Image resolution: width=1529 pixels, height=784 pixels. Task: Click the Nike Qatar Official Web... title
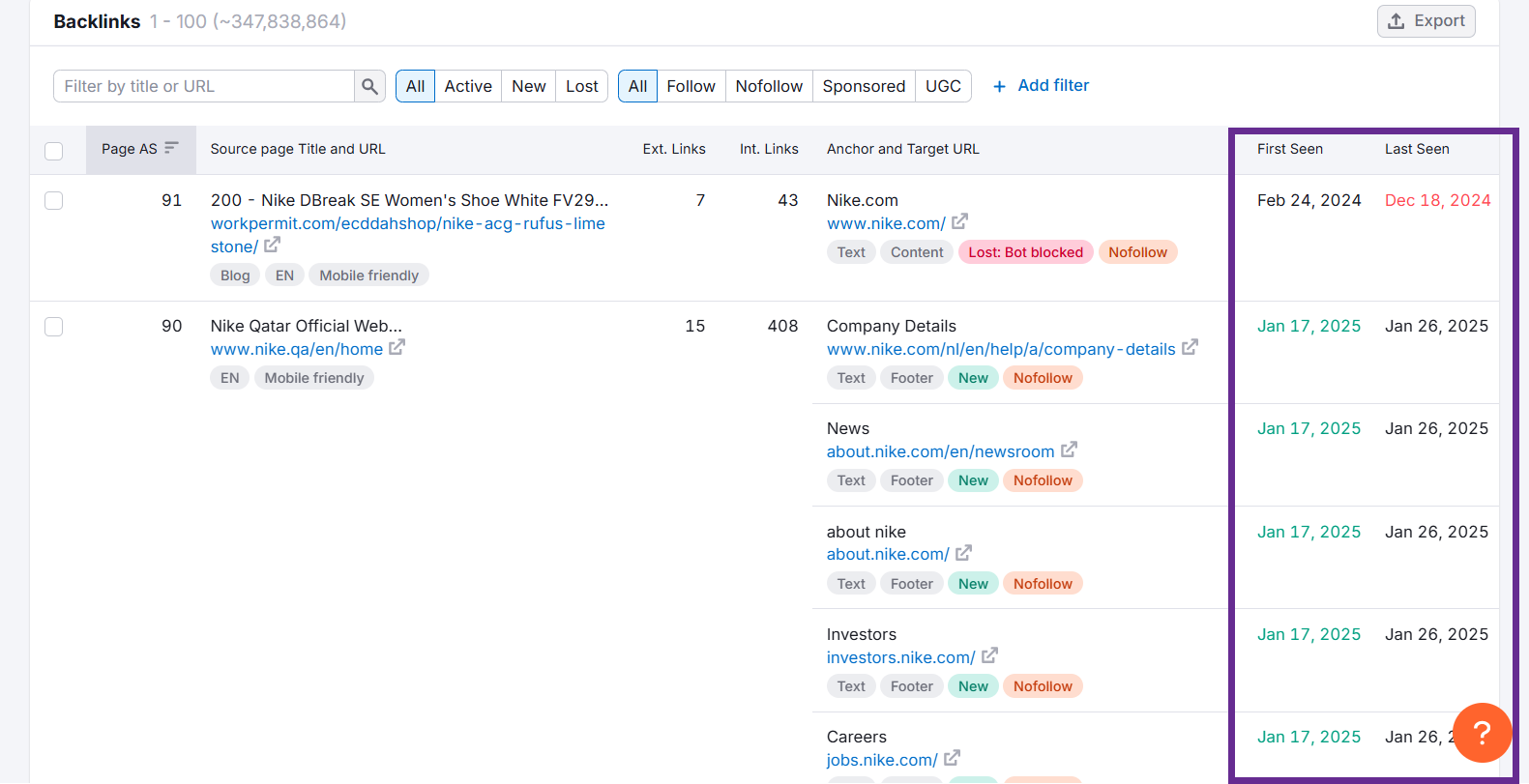tap(307, 326)
